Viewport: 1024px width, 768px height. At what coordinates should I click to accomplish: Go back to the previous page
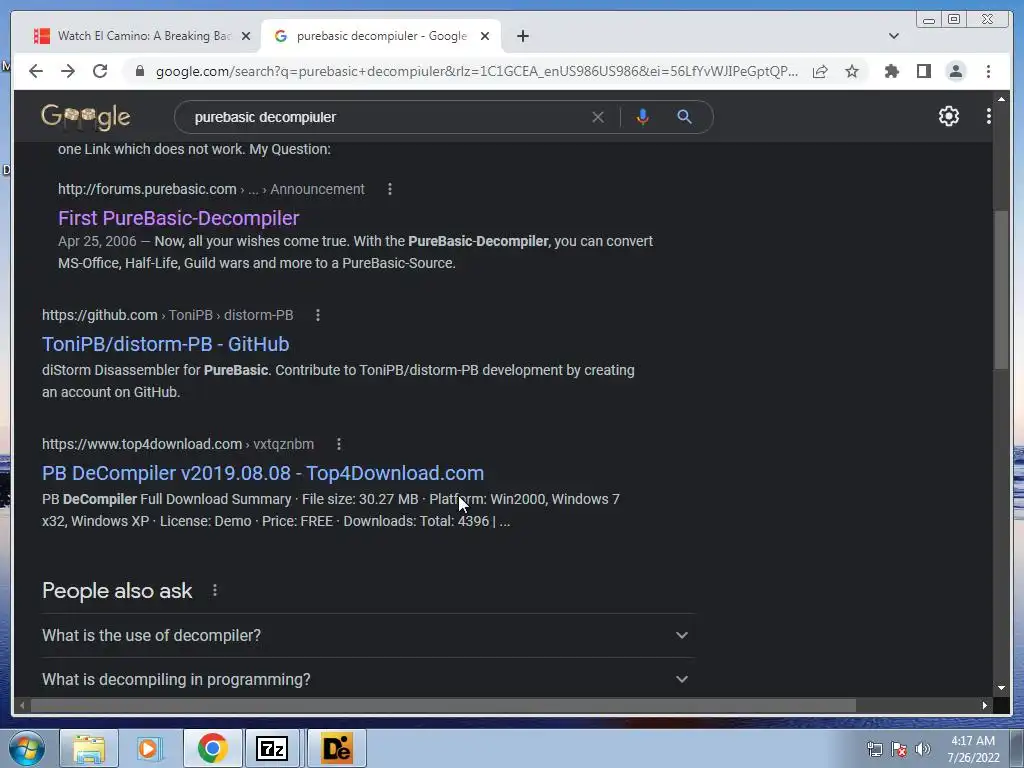pos(36,71)
